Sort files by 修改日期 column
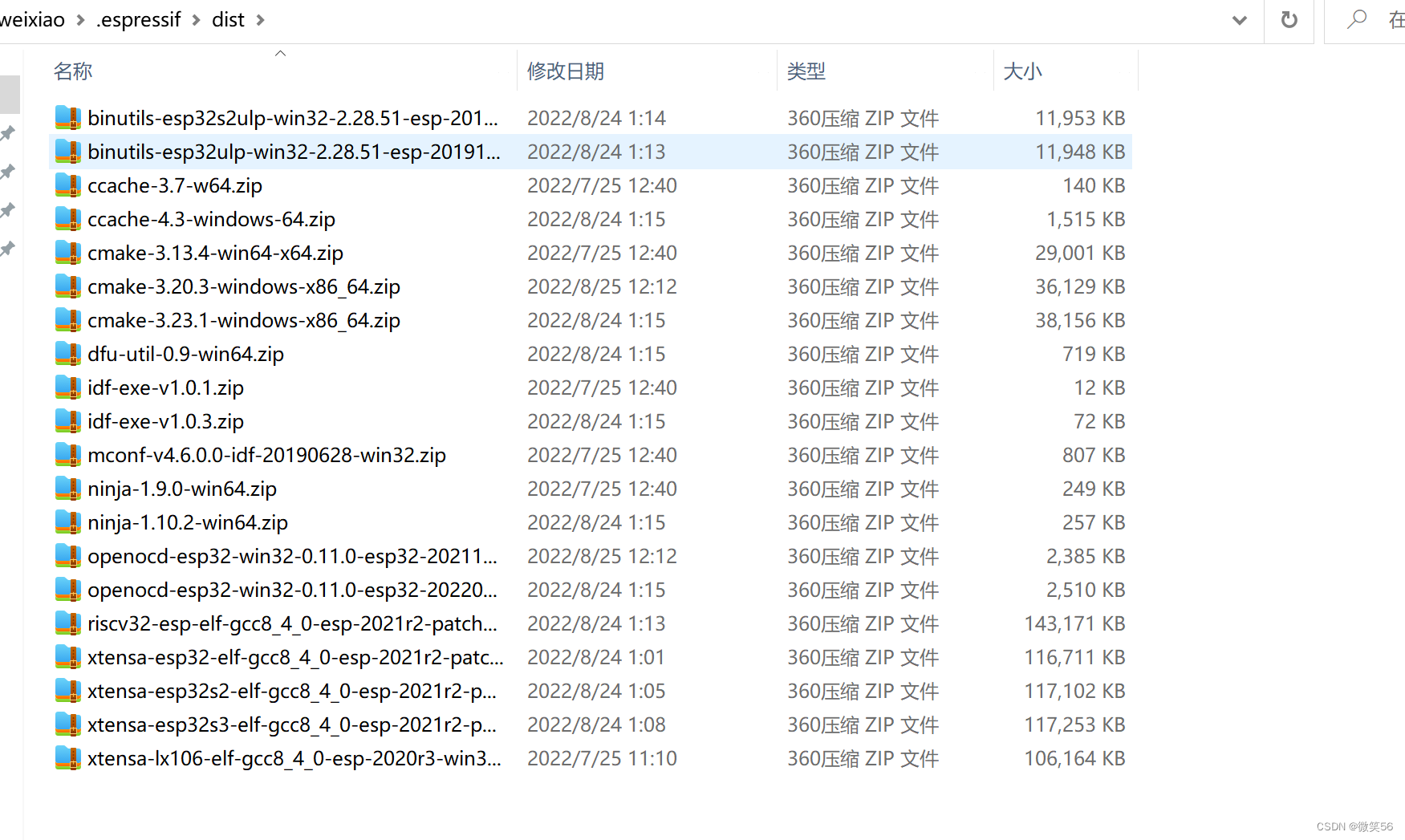 (566, 71)
